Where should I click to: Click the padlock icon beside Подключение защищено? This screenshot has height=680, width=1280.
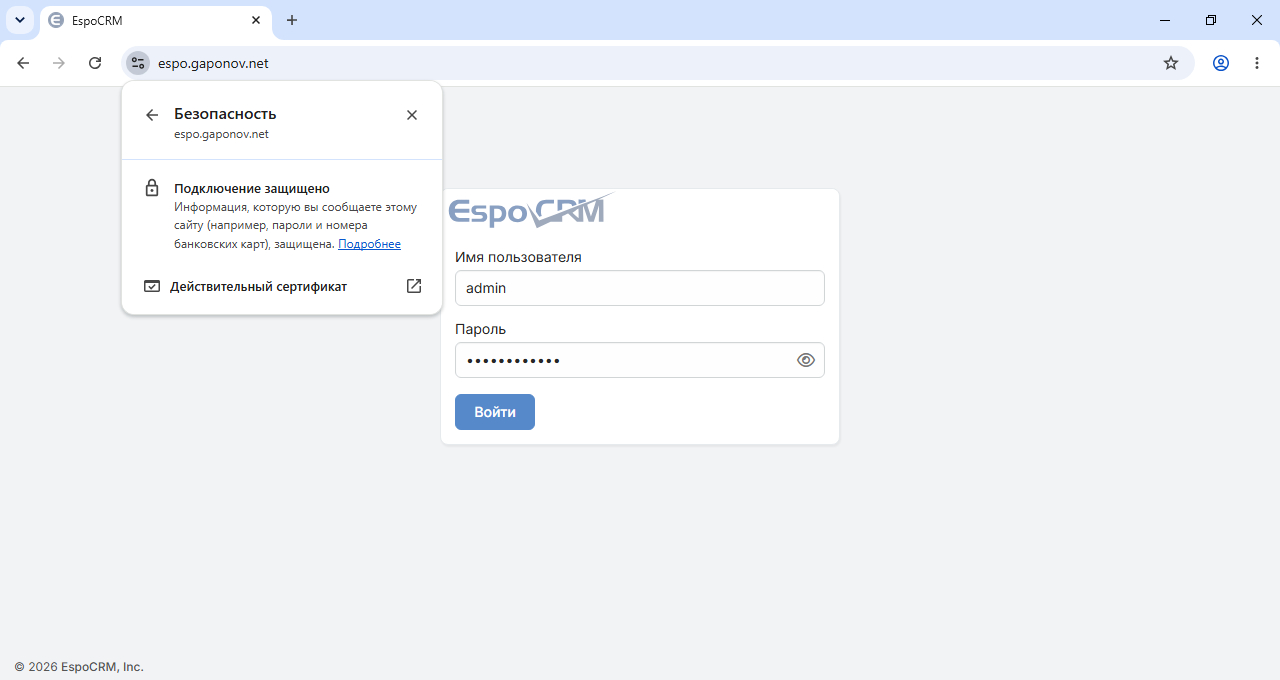click(x=152, y=188)
